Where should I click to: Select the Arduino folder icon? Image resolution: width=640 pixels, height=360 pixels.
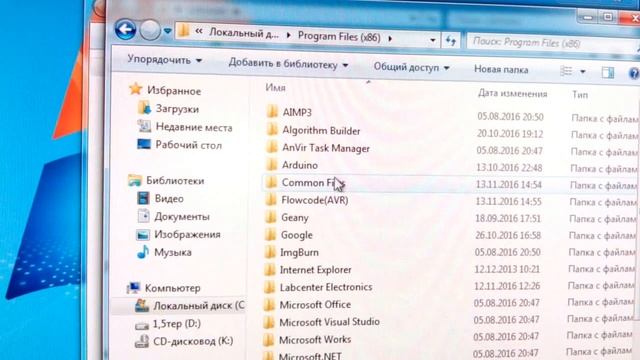click(x=272, y=164)
